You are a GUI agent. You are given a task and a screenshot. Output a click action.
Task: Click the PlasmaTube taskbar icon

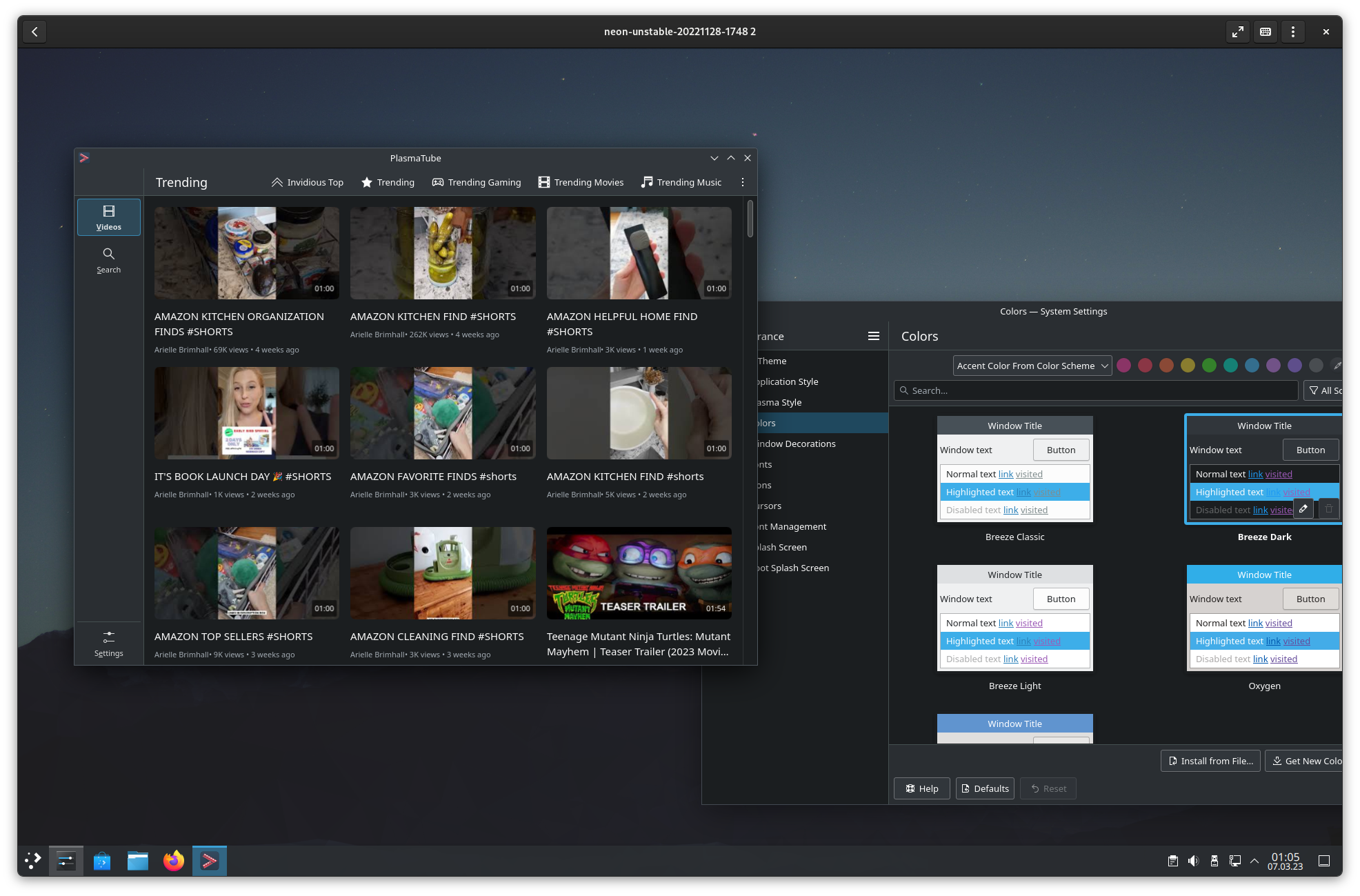tap(210, 860)
